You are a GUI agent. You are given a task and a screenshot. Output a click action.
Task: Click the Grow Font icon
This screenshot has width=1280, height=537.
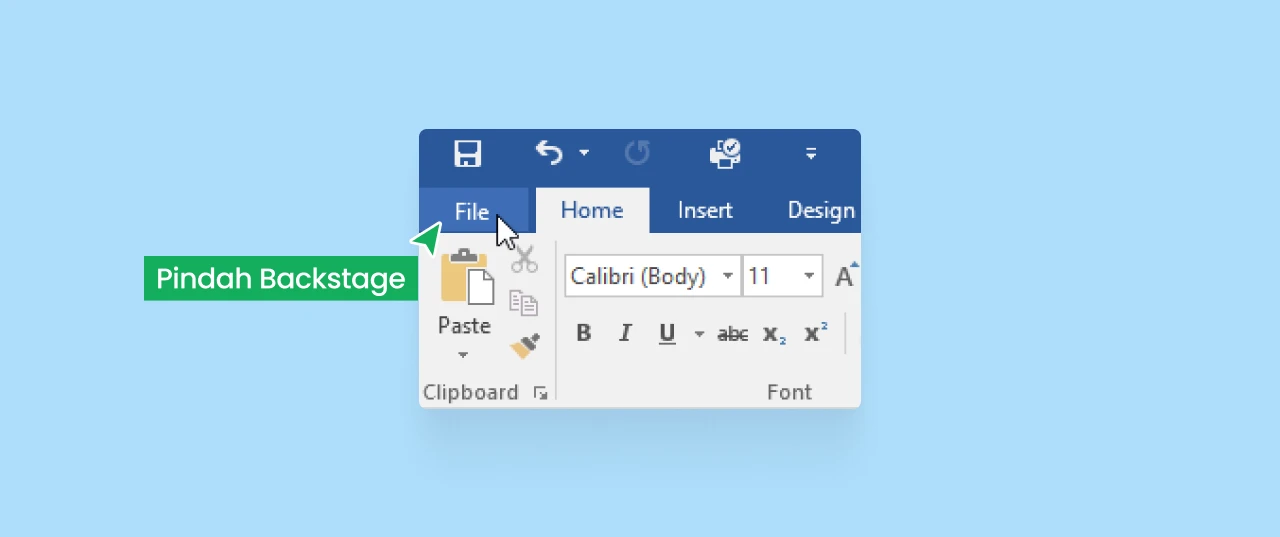846,276
